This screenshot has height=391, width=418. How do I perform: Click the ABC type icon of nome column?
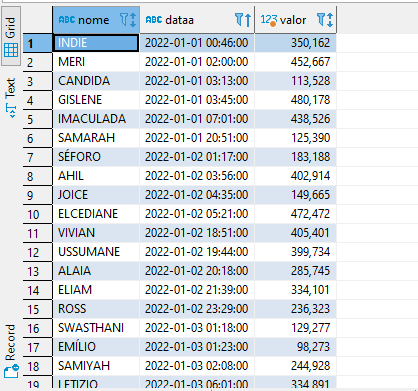tap(67, 20)
